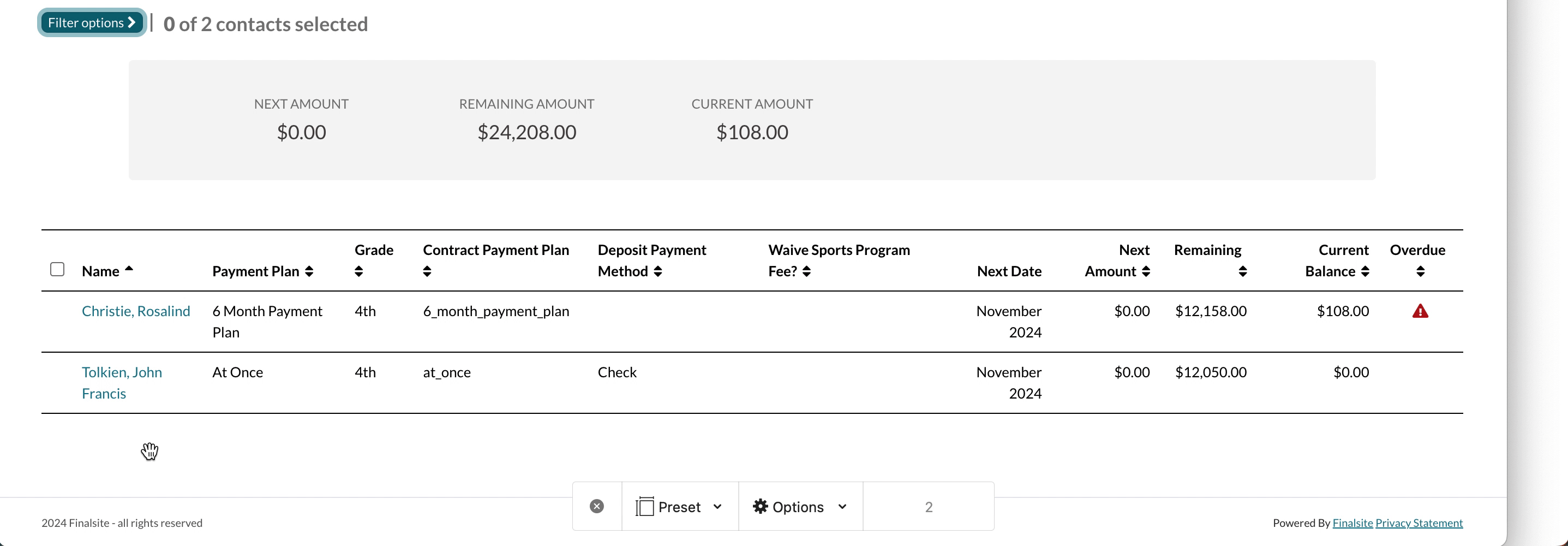This screenshot has width=1568, height=546.
Task: Sort by Contract Payment Plan arrows
Action: (x=427, y=272)
